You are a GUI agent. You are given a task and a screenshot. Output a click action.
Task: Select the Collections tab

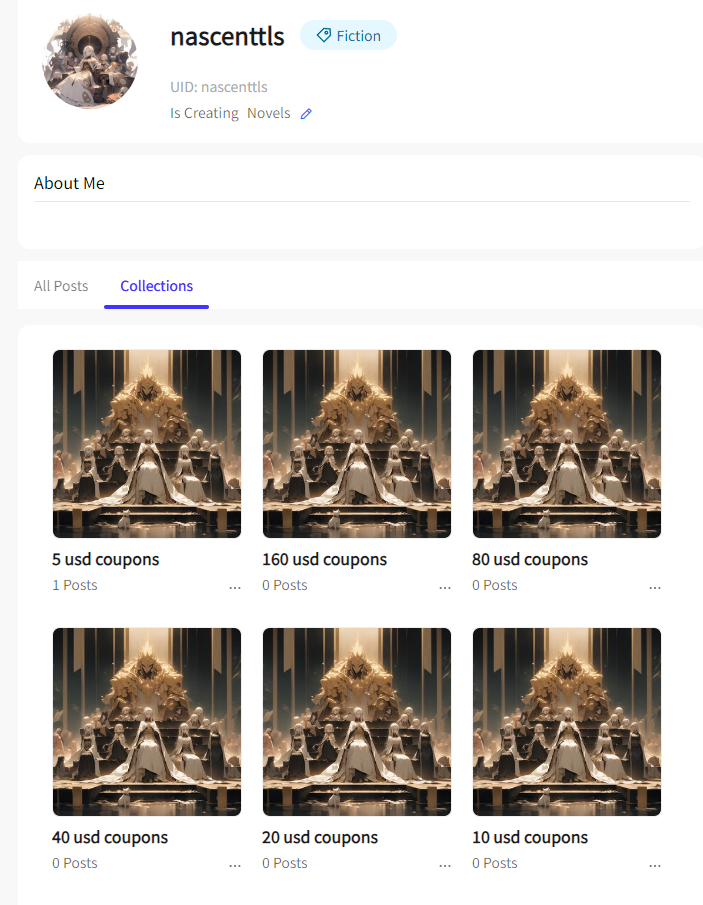(156, 286)
